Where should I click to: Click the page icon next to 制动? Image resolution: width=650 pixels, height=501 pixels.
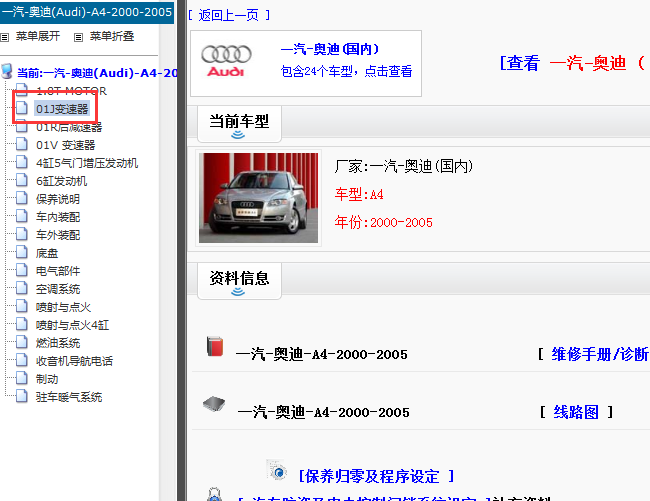(22, 378)
